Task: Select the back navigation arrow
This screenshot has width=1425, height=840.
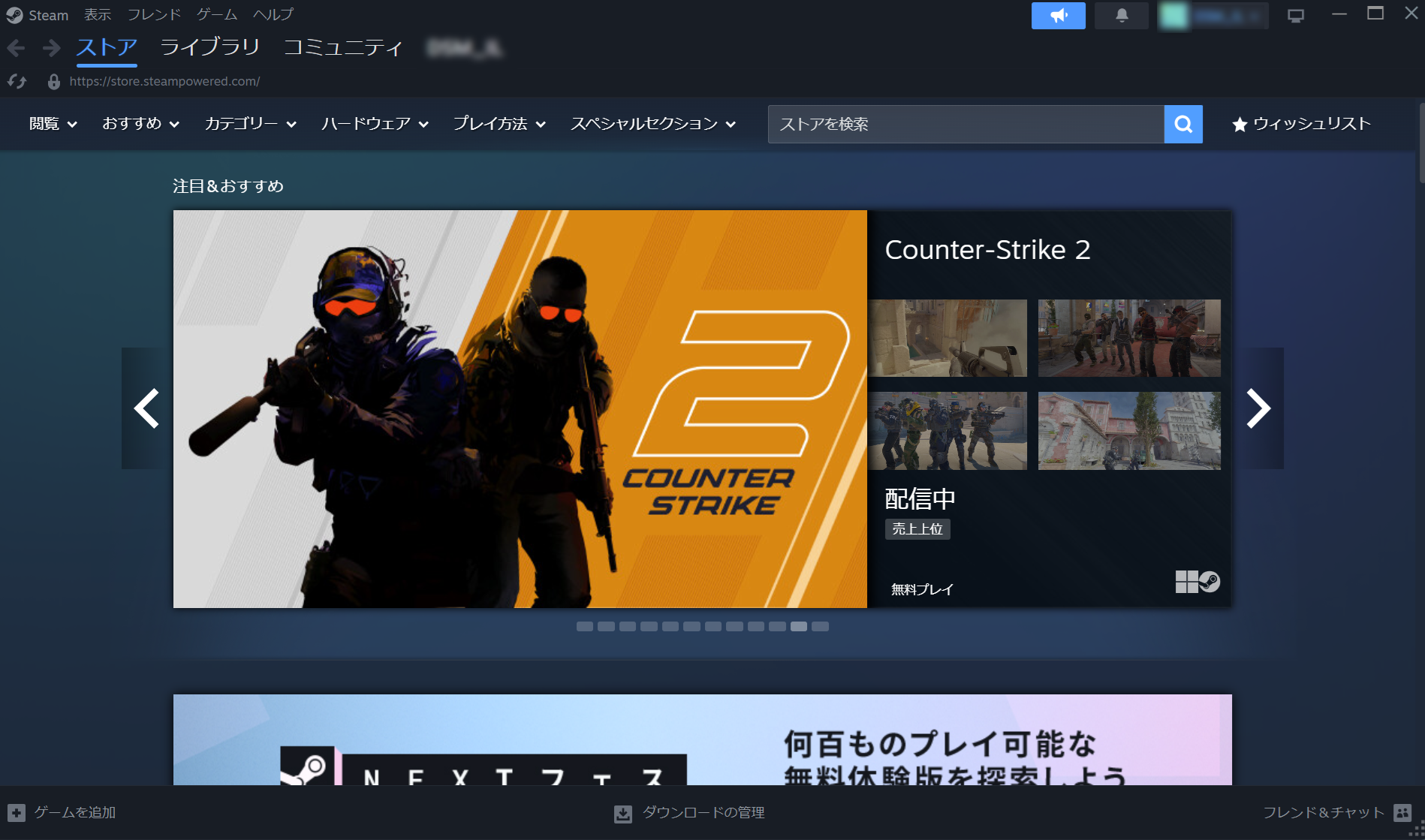Action: coord(15,47)
